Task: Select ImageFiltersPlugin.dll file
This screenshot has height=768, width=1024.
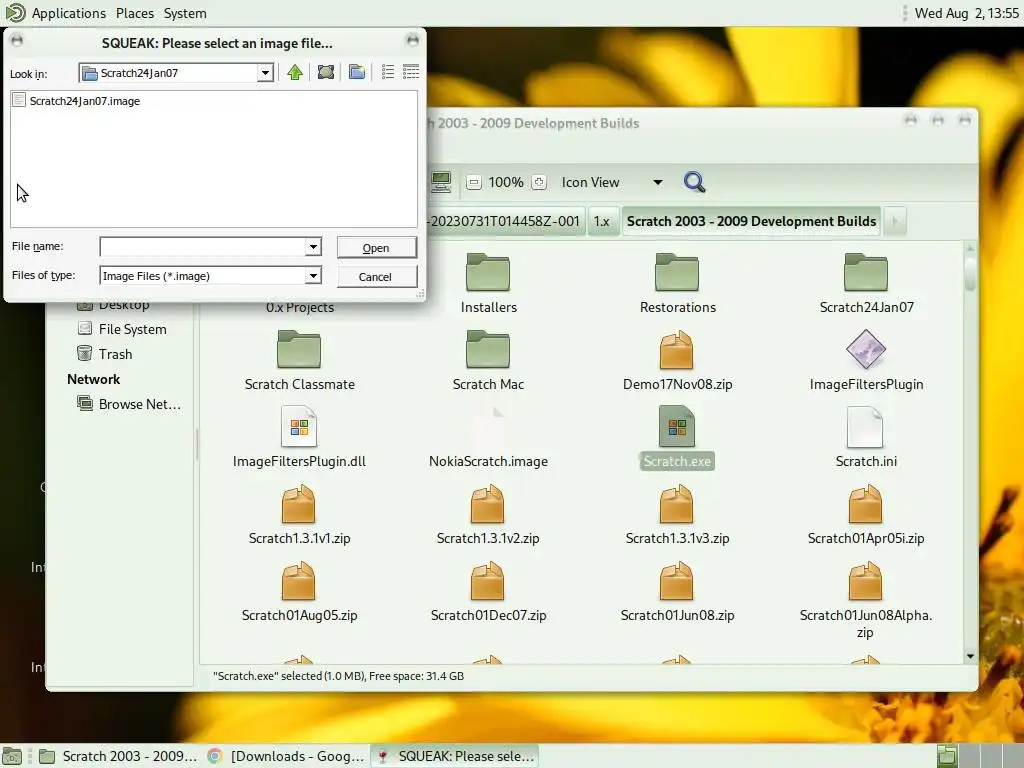Action: 299,438
